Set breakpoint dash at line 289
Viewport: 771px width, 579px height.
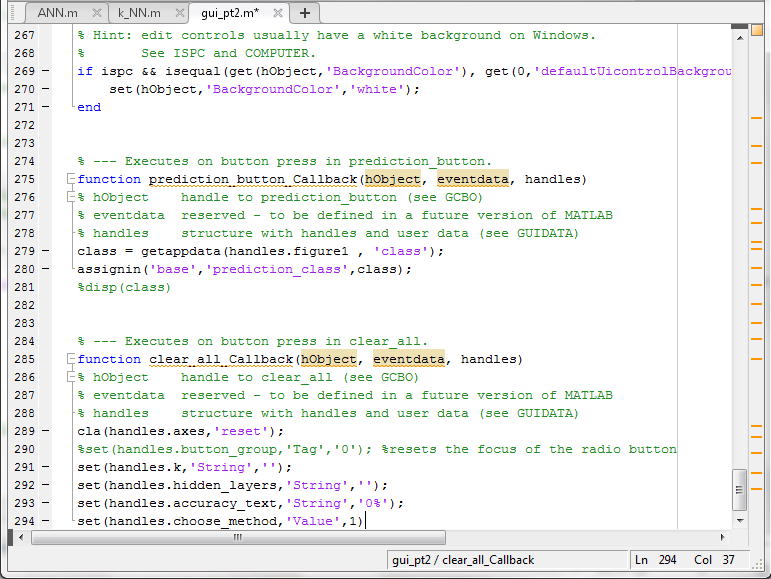(x=45, y=431)
